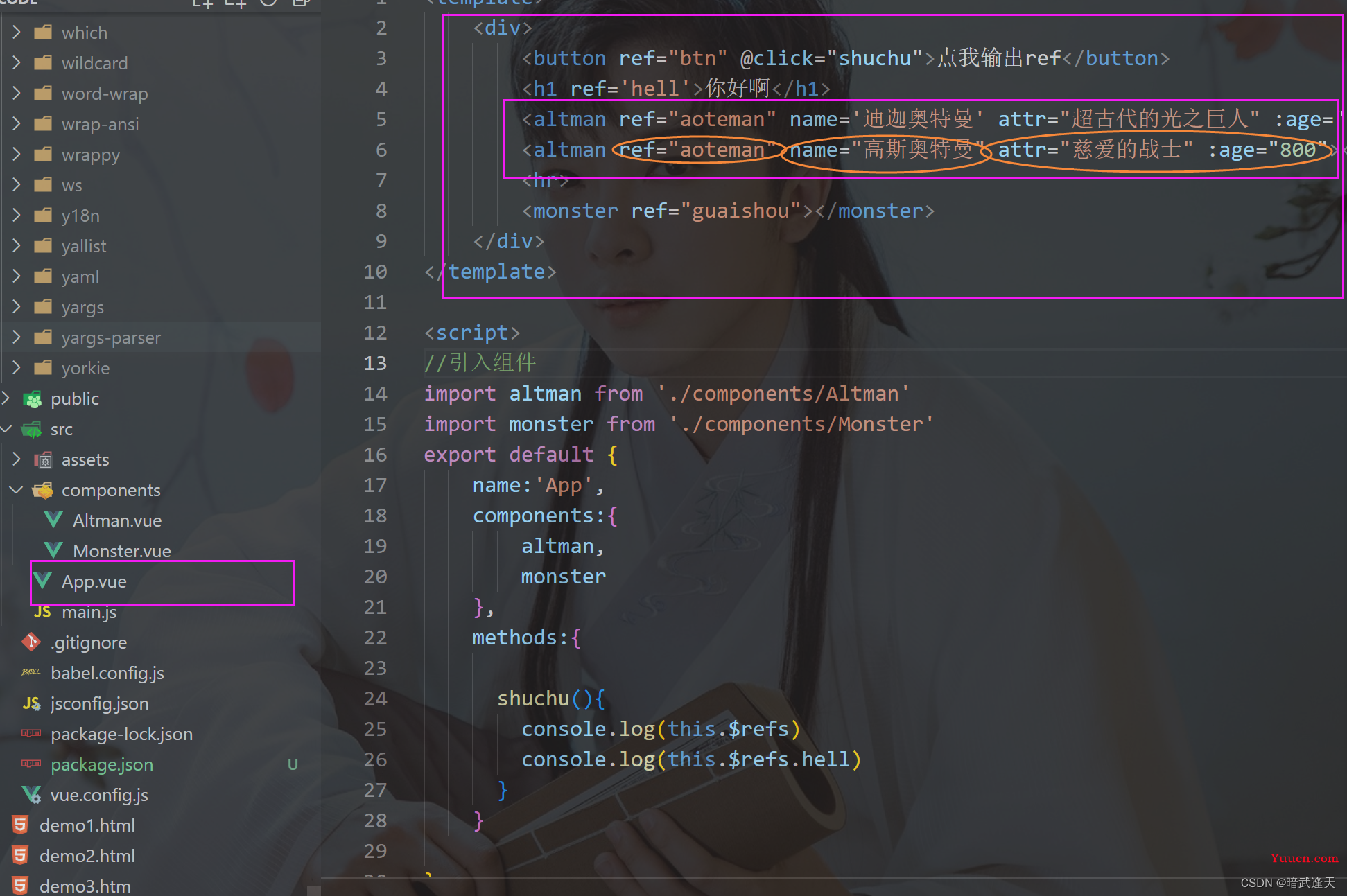Screen dimensions: 1347x896
Task: Open vue.config.js file
Action: coord(99,795)
